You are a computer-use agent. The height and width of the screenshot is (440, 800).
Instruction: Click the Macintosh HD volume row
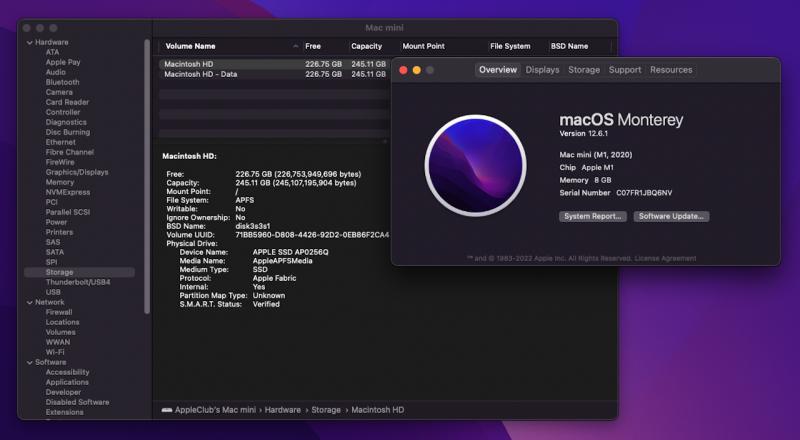pos(276,64)
